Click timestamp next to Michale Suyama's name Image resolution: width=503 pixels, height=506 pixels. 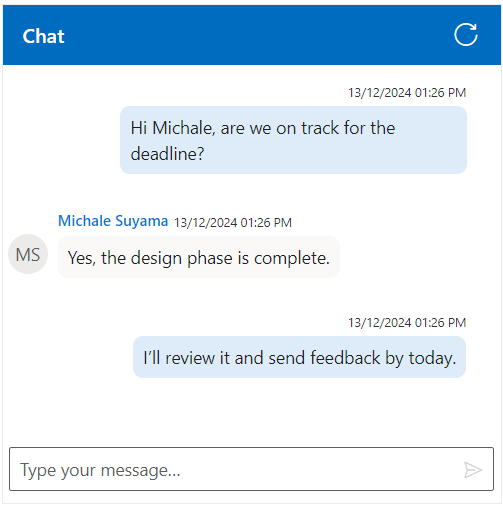[x=233, y=223]
